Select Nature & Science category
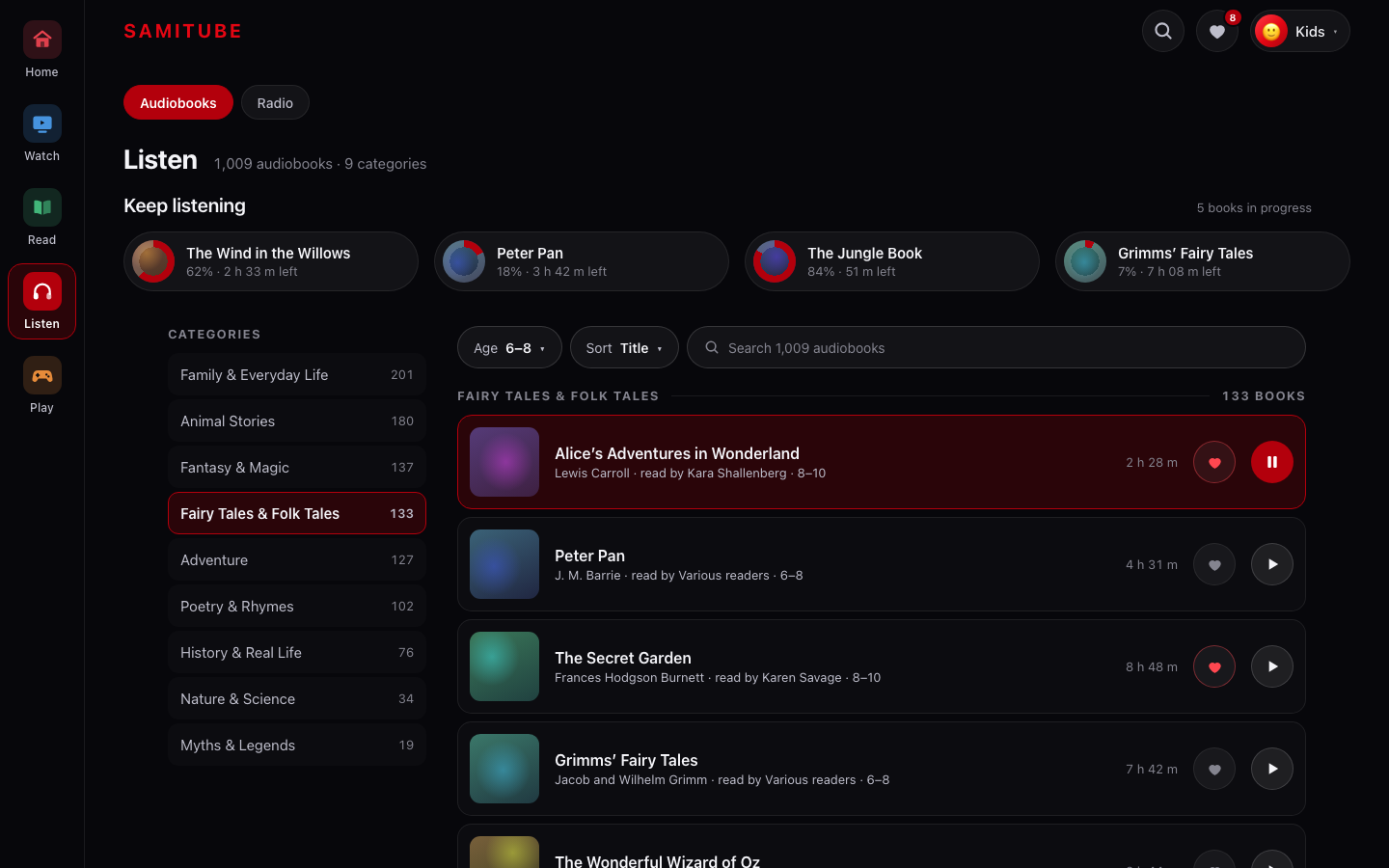This screenshot has height=868, width=1389. click(x=297, y=698)
